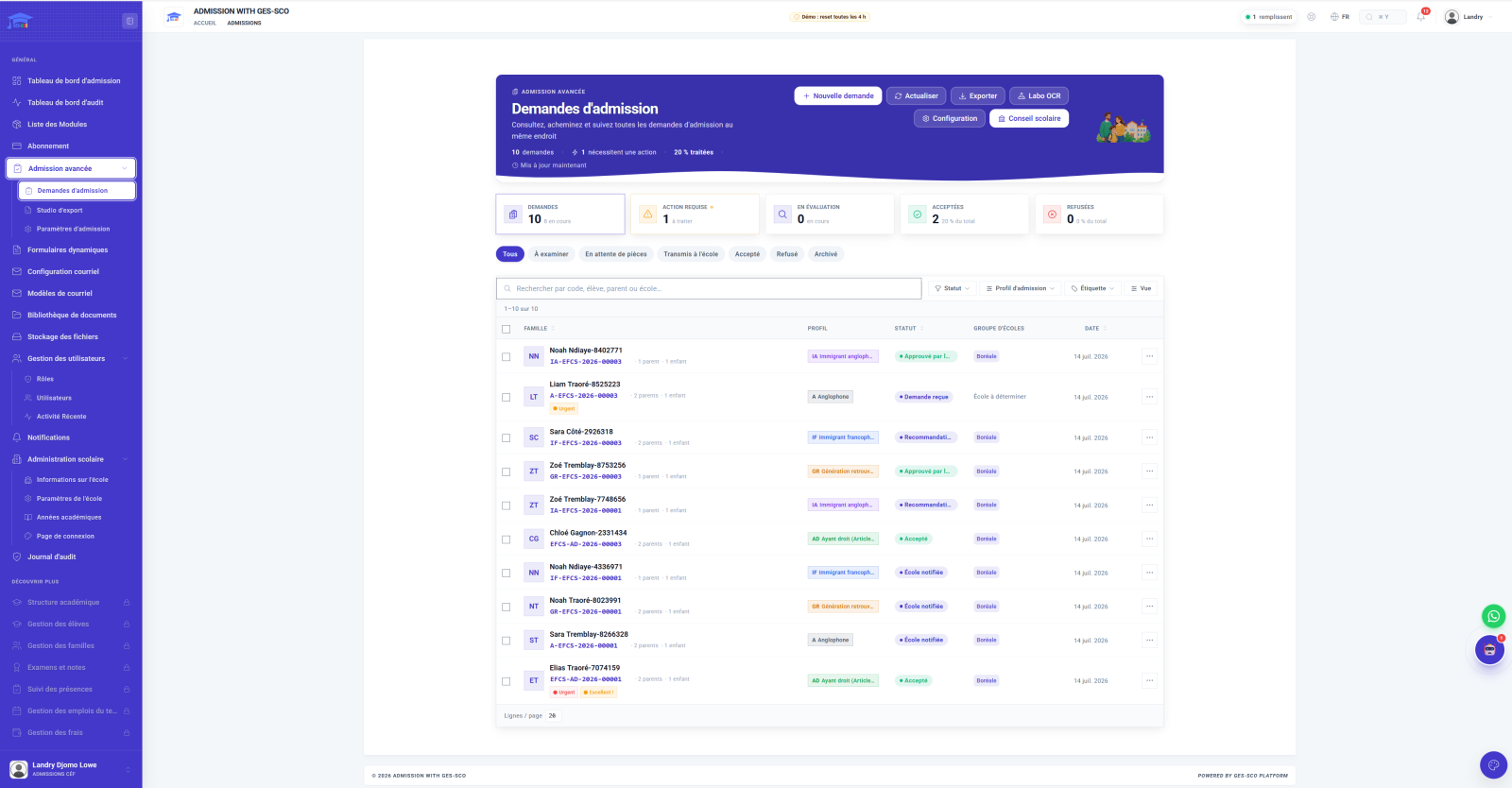Open the Vue options dropdown

pos(1141,288)
